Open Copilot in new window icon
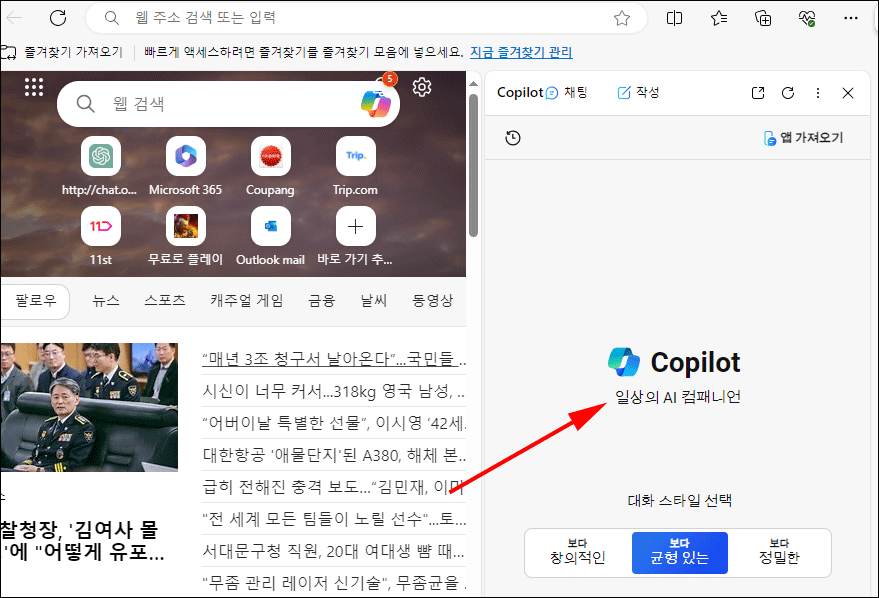 point(758,93)
